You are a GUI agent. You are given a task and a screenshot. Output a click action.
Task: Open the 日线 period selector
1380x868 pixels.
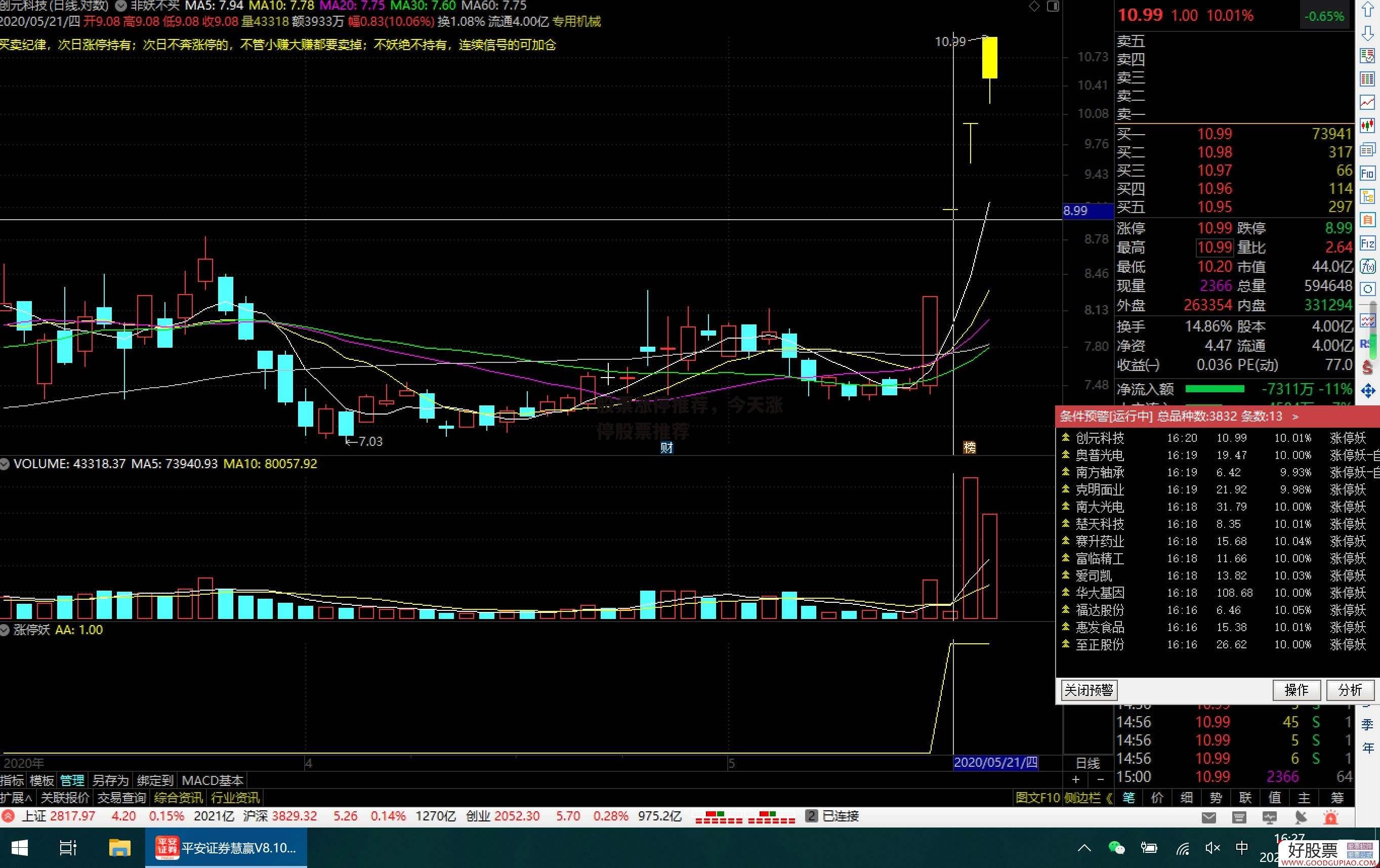pos(1088,763)
